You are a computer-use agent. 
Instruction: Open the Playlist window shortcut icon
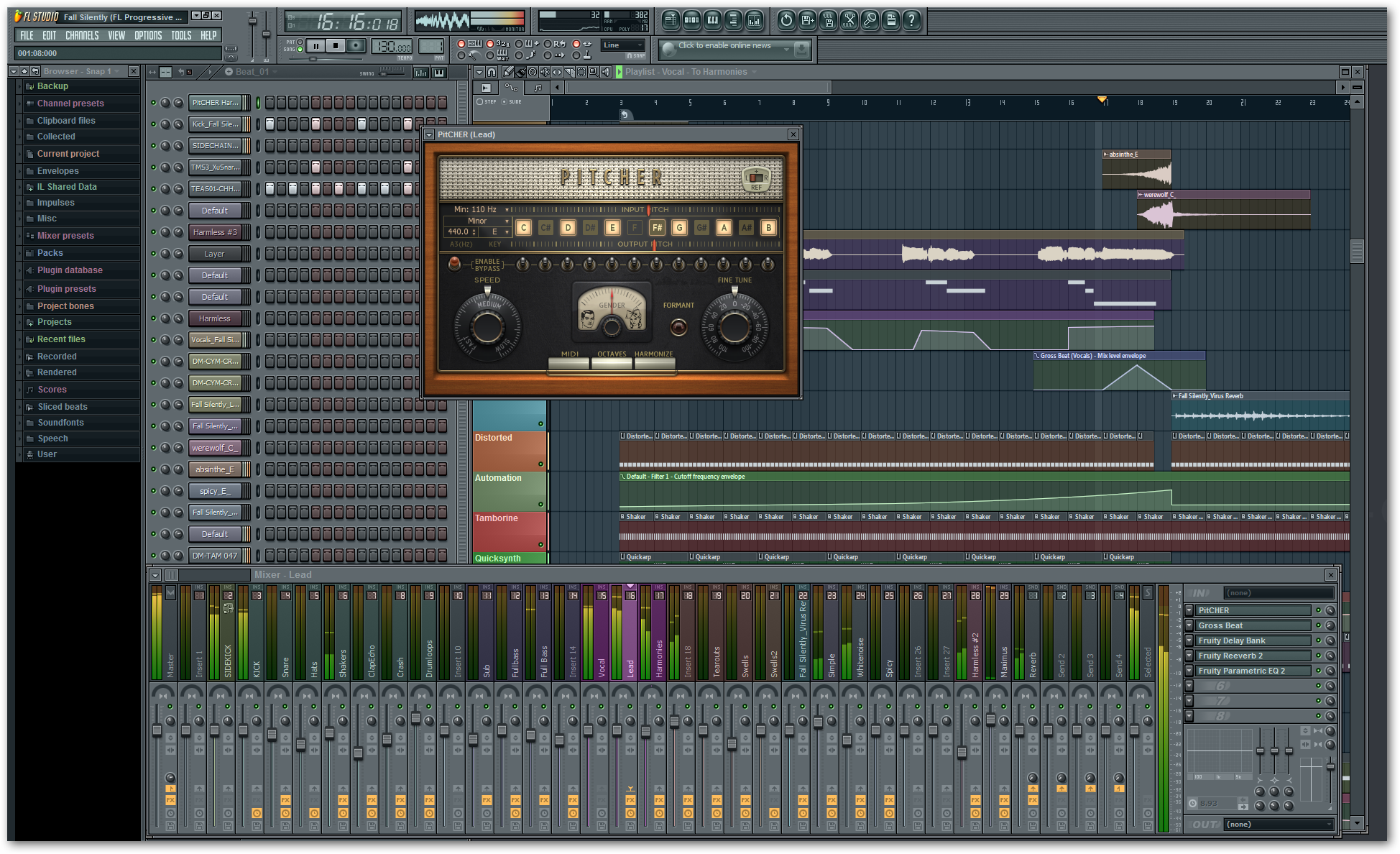(671, 20)
